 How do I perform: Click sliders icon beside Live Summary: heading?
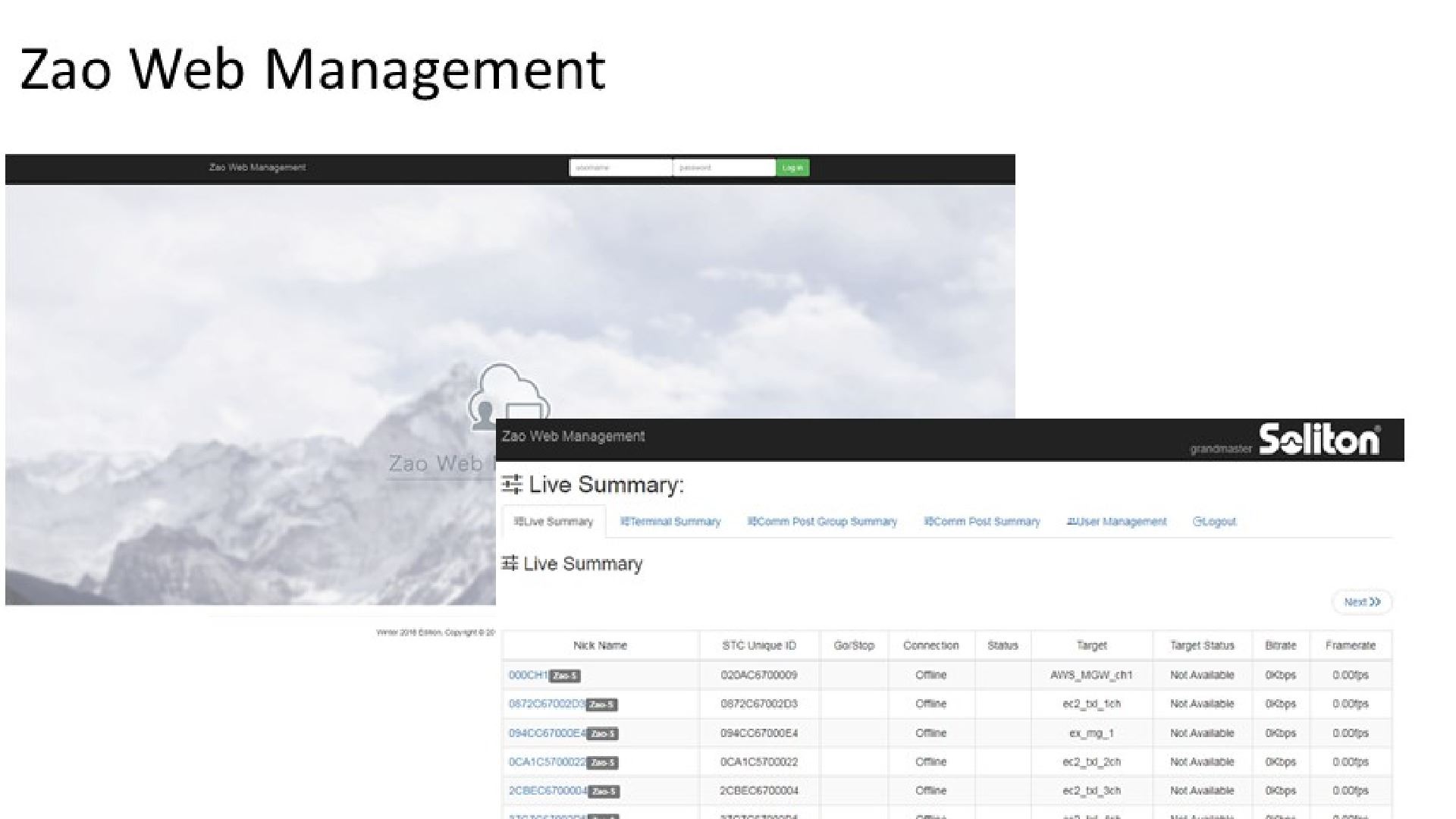[512, 484]
